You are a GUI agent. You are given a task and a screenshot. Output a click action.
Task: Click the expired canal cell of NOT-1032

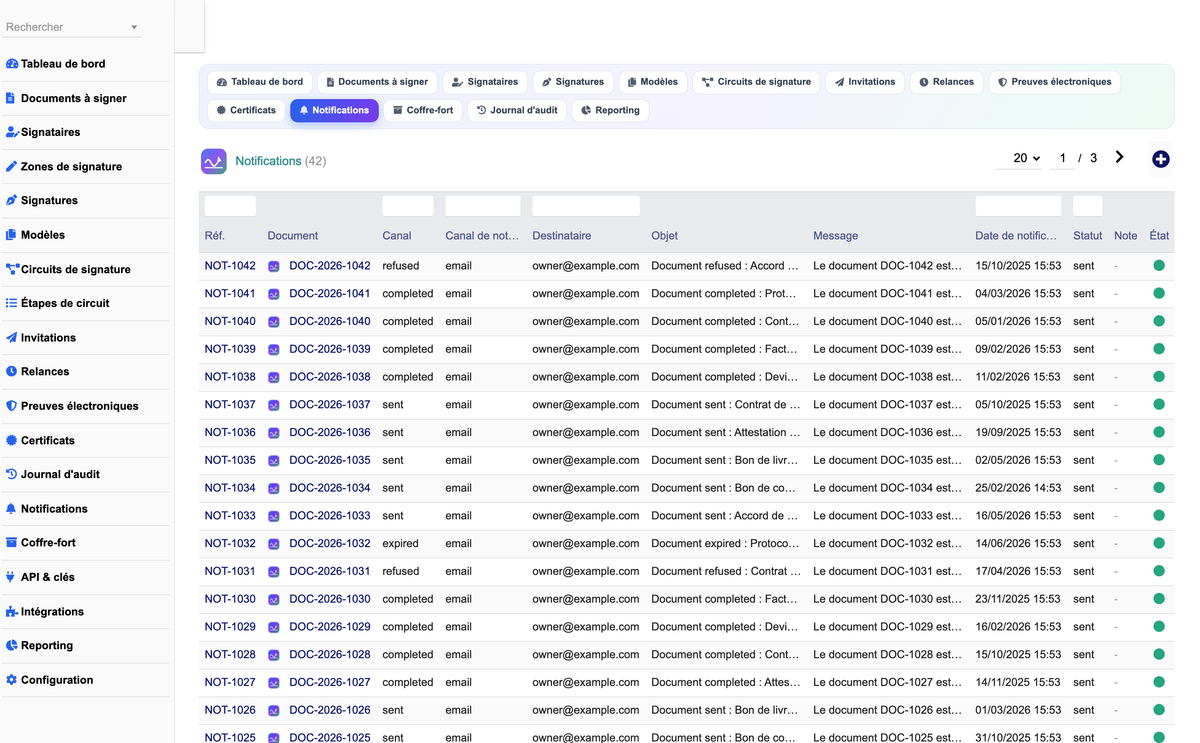point(401,543)
